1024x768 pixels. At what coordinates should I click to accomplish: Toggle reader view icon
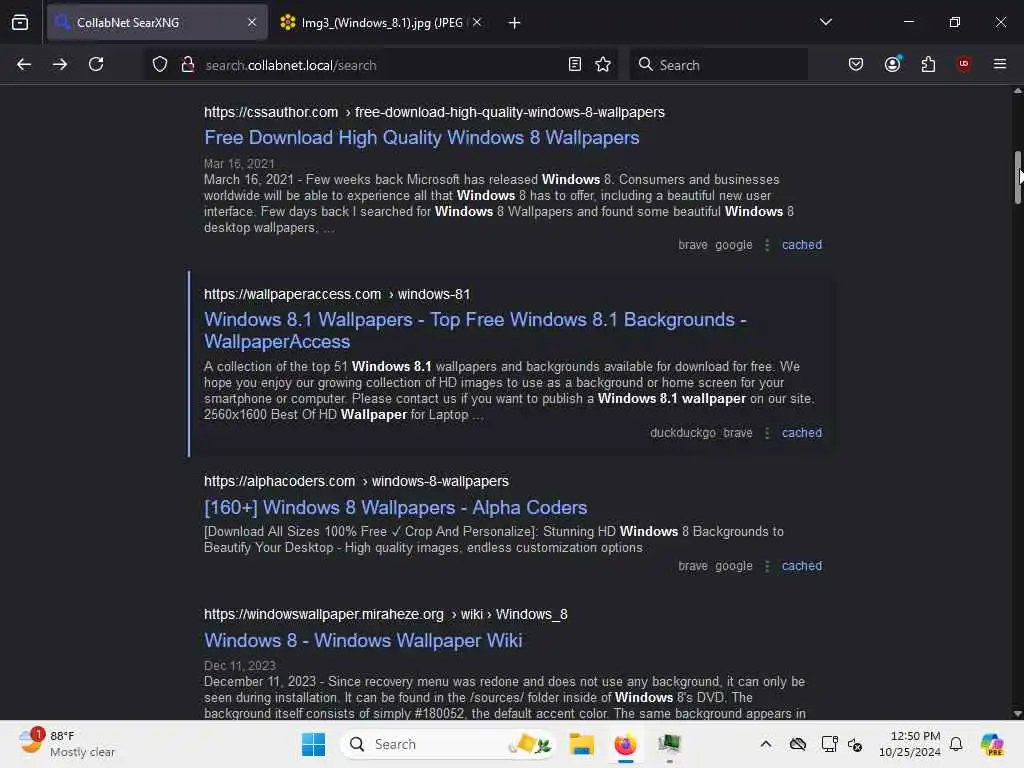[x=575, y=64]
